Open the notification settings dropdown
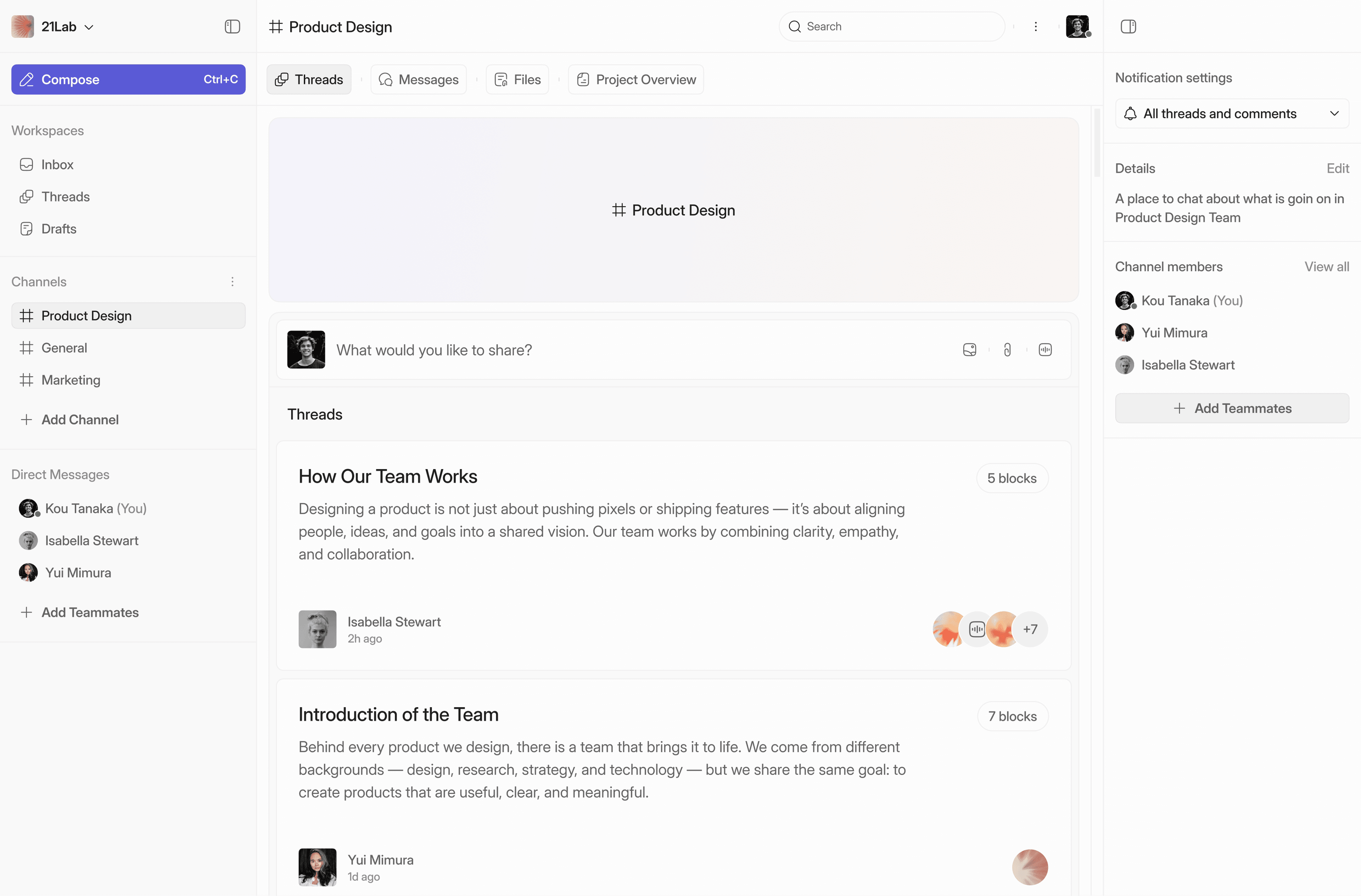Viewport: 1361px width, 896px height. point(1232,114)
